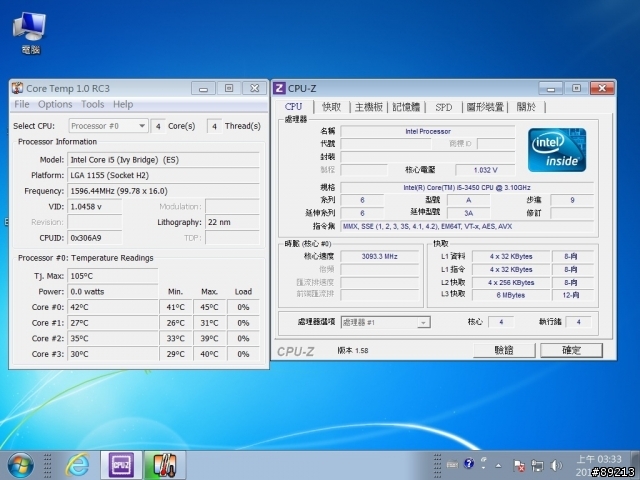This screenshot has height=480, width=640.
Task: Switch to the 關於 (About) tab
Action: (x=526, y=107)
